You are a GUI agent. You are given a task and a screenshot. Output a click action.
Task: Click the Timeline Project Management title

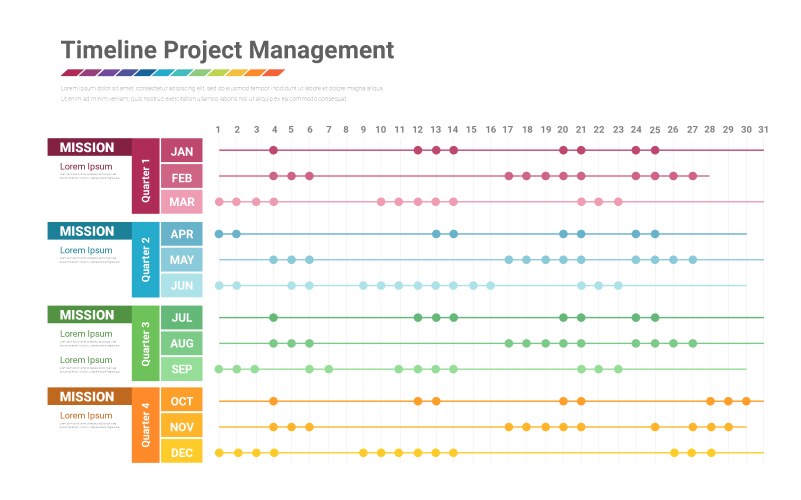(227, 50)
